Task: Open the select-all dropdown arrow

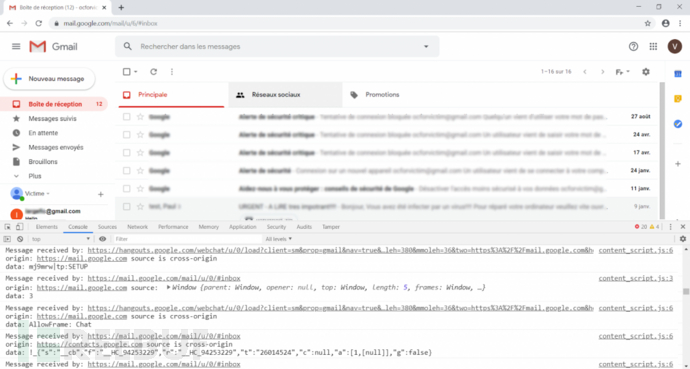Action: [136, 72]
